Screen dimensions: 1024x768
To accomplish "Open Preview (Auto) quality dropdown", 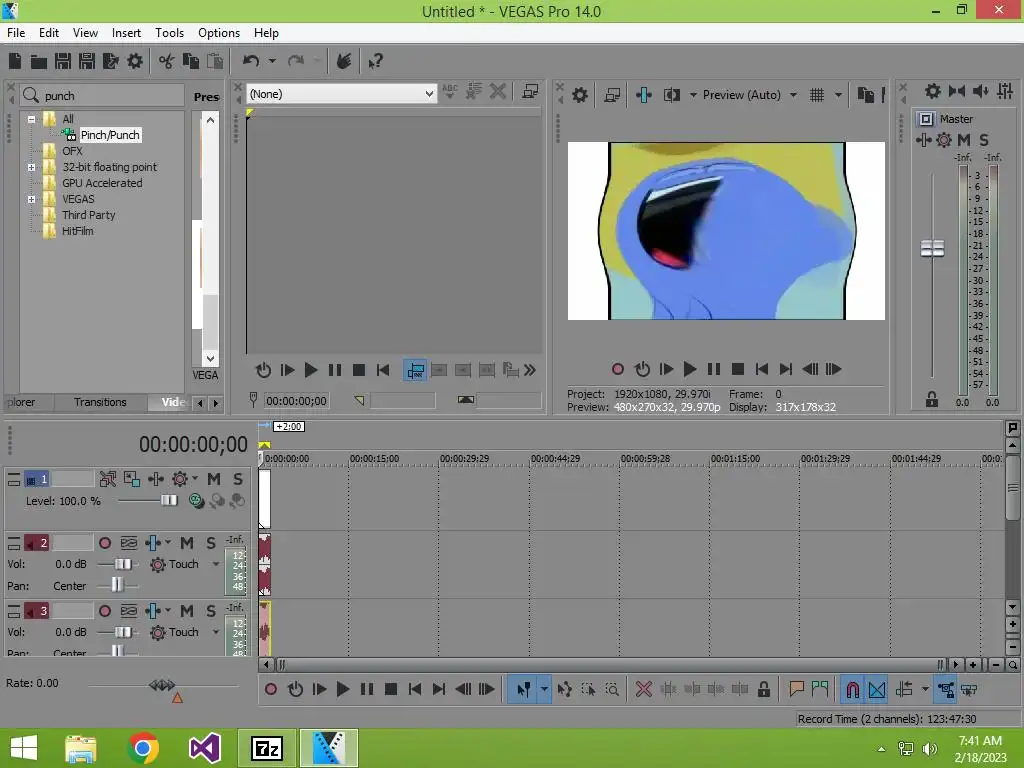I will click(793, 95).
